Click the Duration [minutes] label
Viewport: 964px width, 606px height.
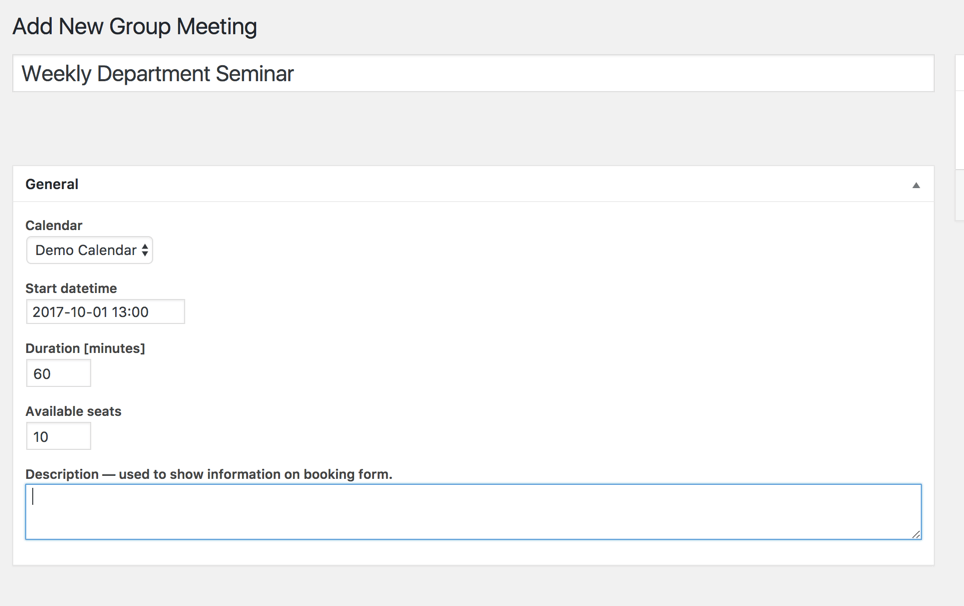coord(85,349)
